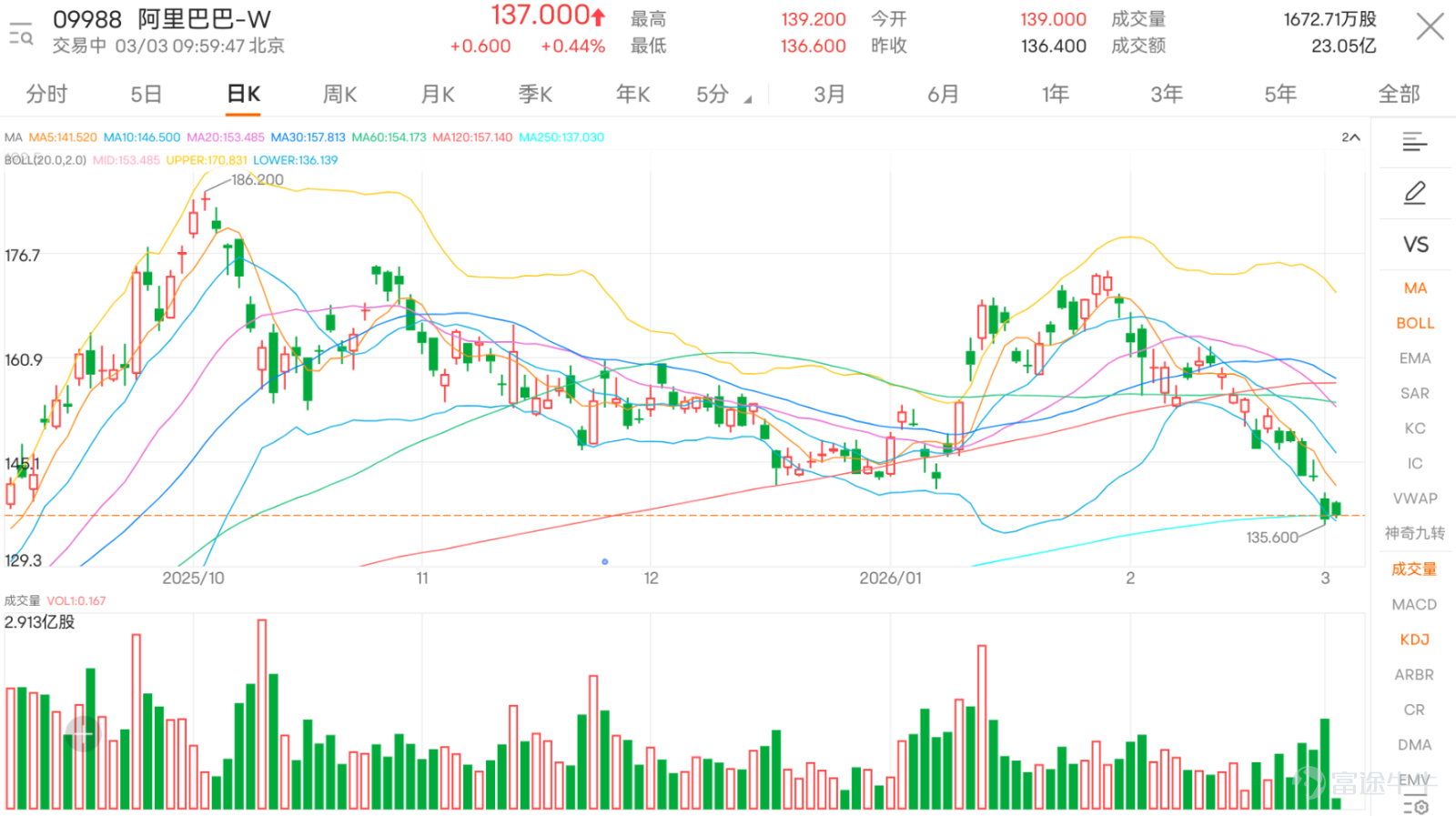Select the pencil drawing tool

(x=1414, y=193)
